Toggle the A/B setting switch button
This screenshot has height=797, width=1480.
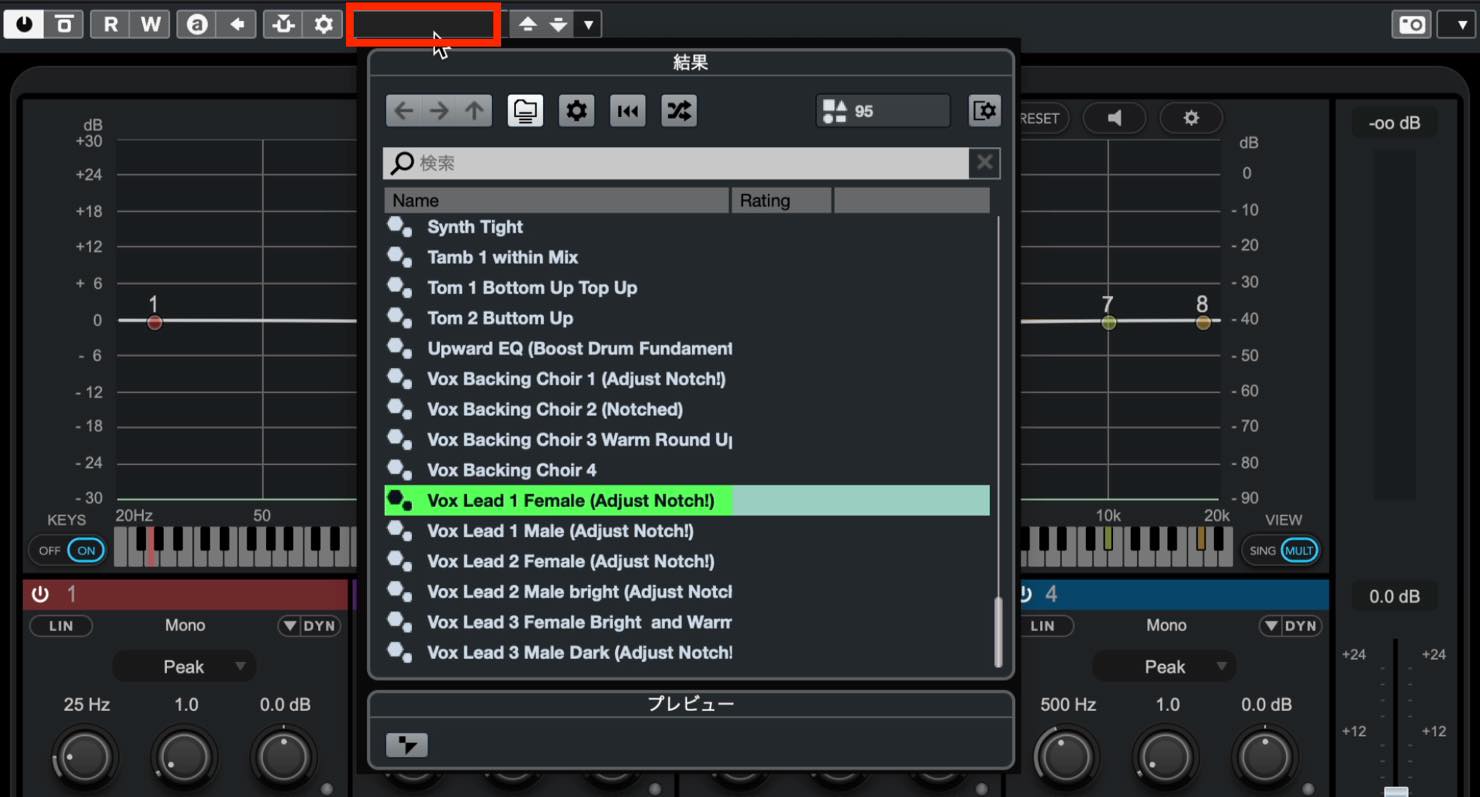pos(197,24)
